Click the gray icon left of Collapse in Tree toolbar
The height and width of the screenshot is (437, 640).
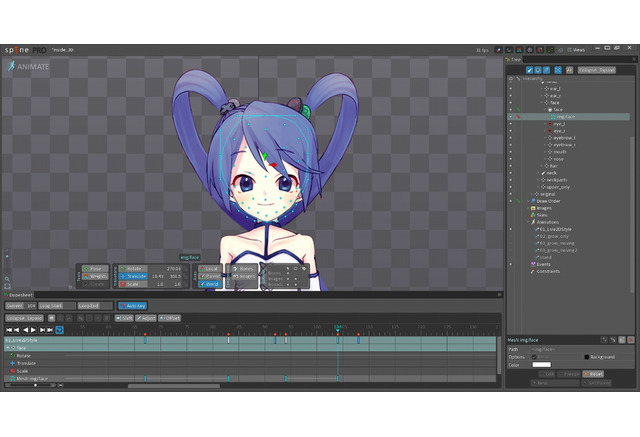pyautogui.click(x=569, y=70)
